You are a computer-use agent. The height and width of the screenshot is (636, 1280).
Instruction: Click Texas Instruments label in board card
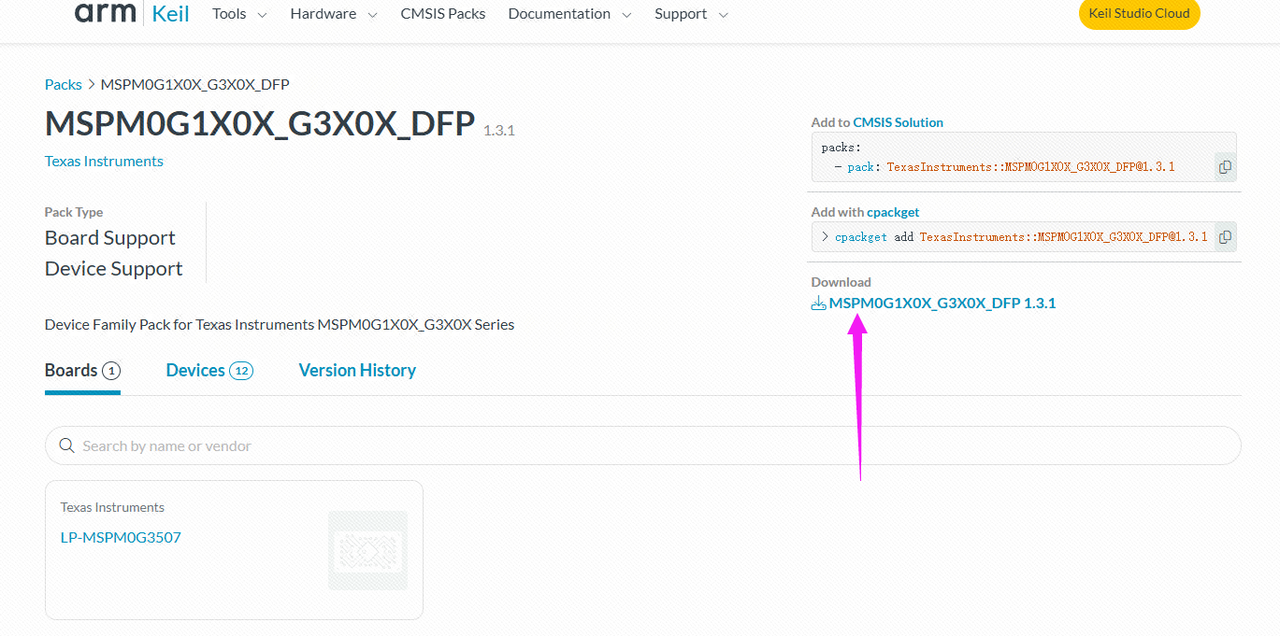point(113,508)
